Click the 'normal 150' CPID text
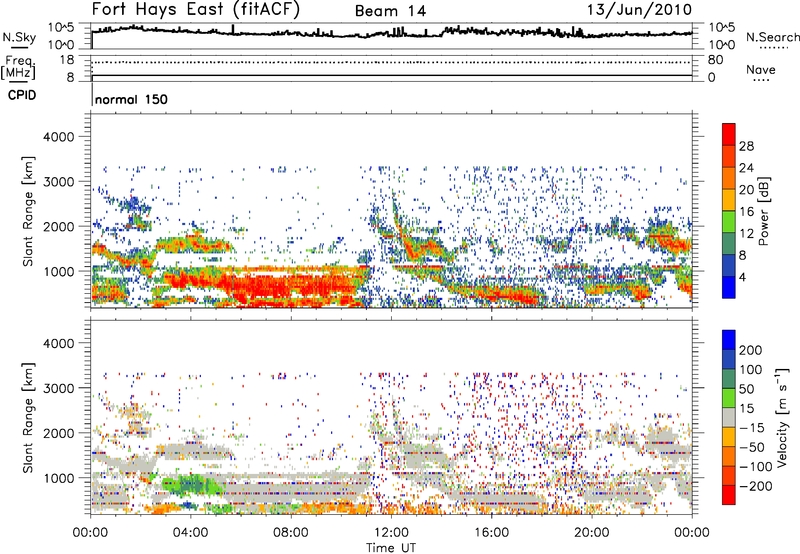 (x=131, y=99)
